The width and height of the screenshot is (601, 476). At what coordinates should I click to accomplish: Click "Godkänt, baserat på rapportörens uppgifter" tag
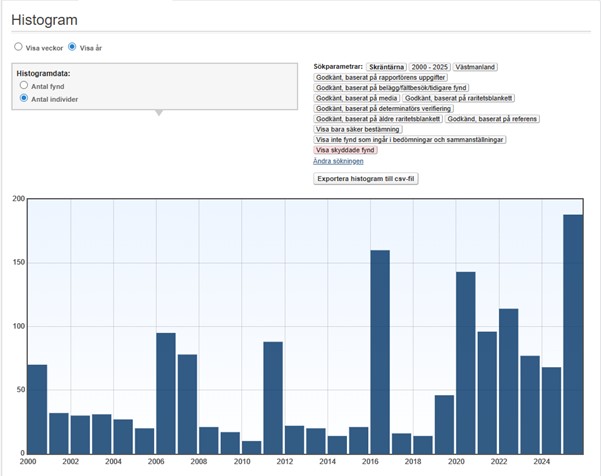380,77
